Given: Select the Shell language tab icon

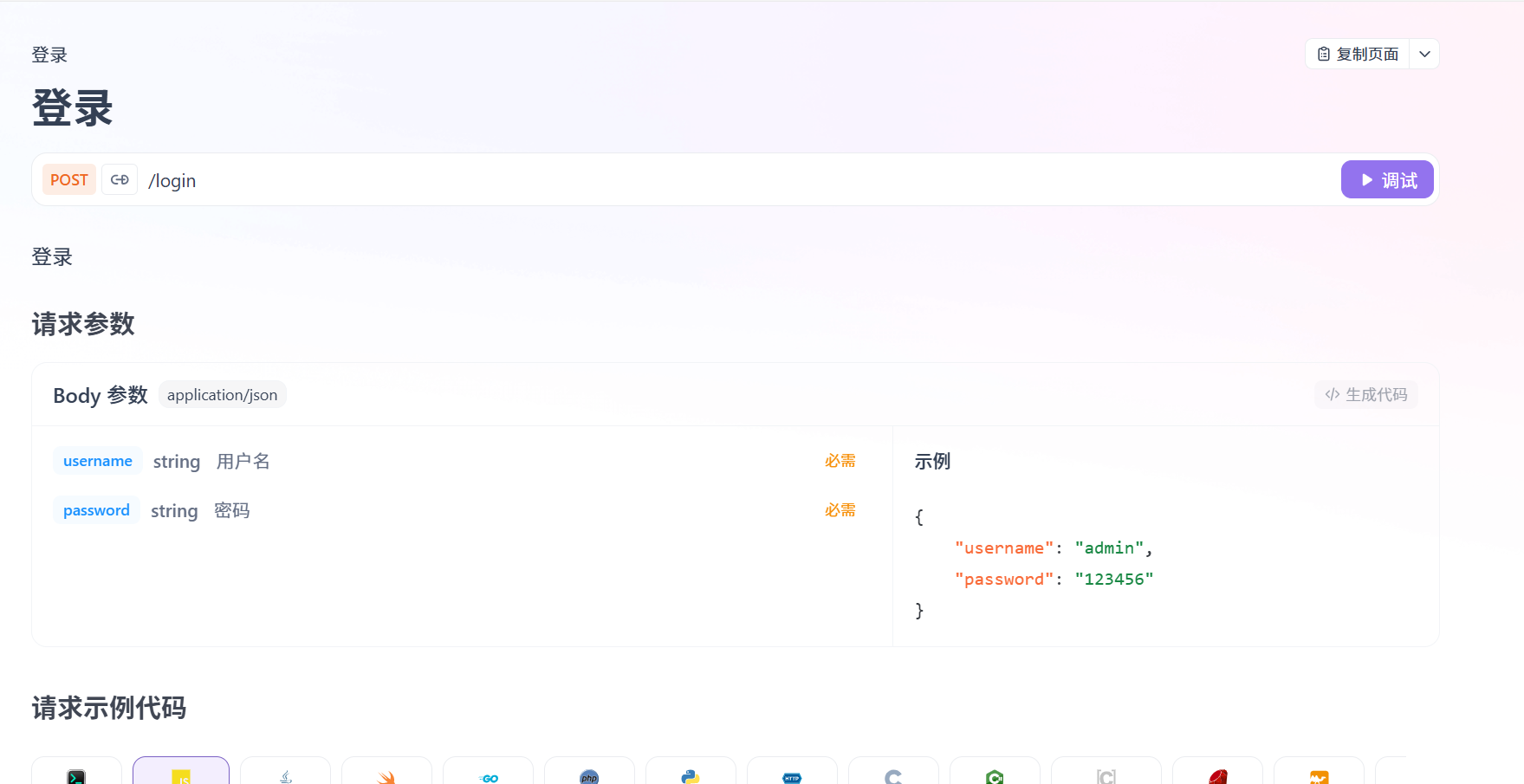Looking at the screenshot, I should (x=76, y=775).
